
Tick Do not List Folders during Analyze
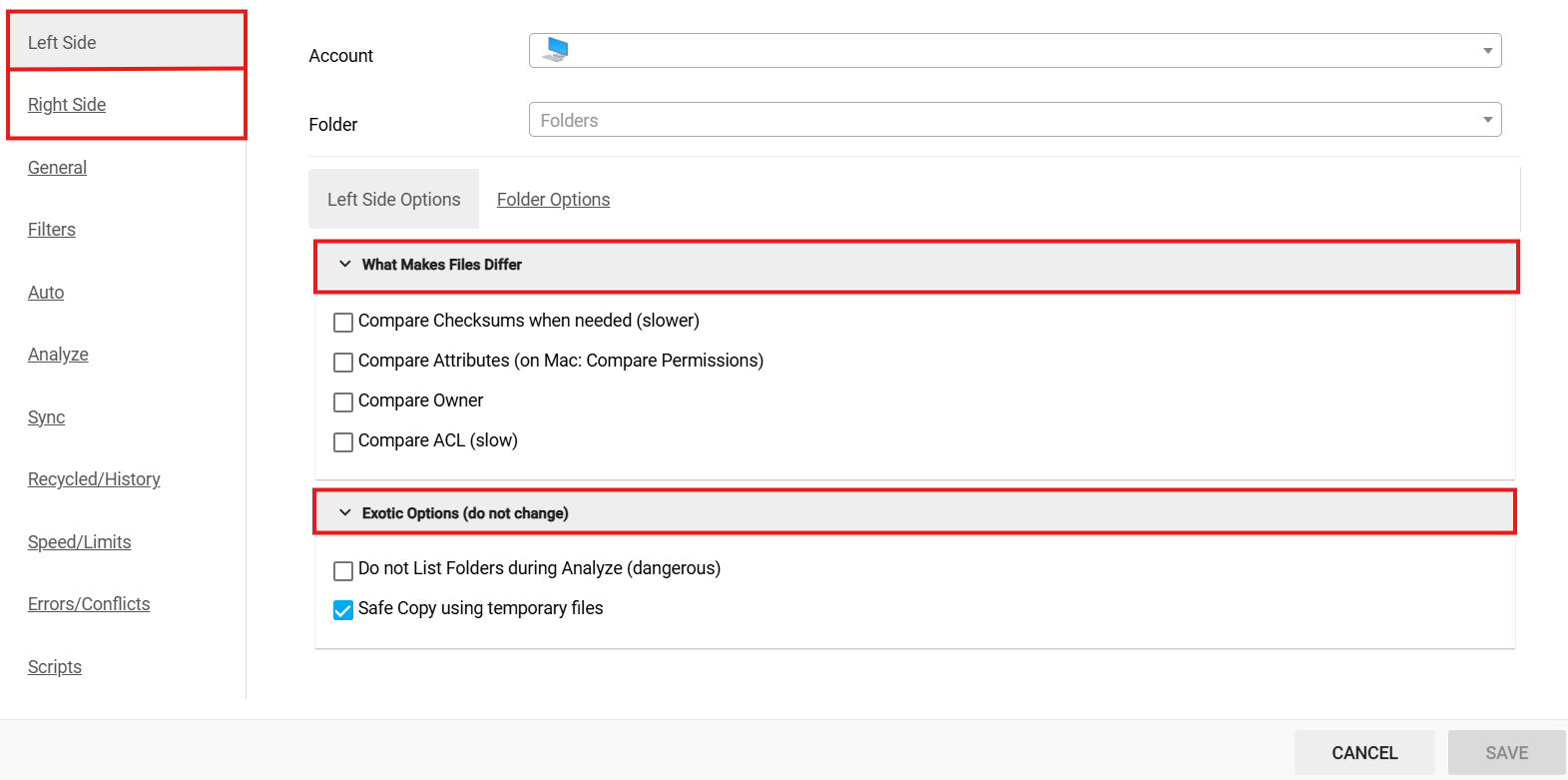[x=343, y=570]
